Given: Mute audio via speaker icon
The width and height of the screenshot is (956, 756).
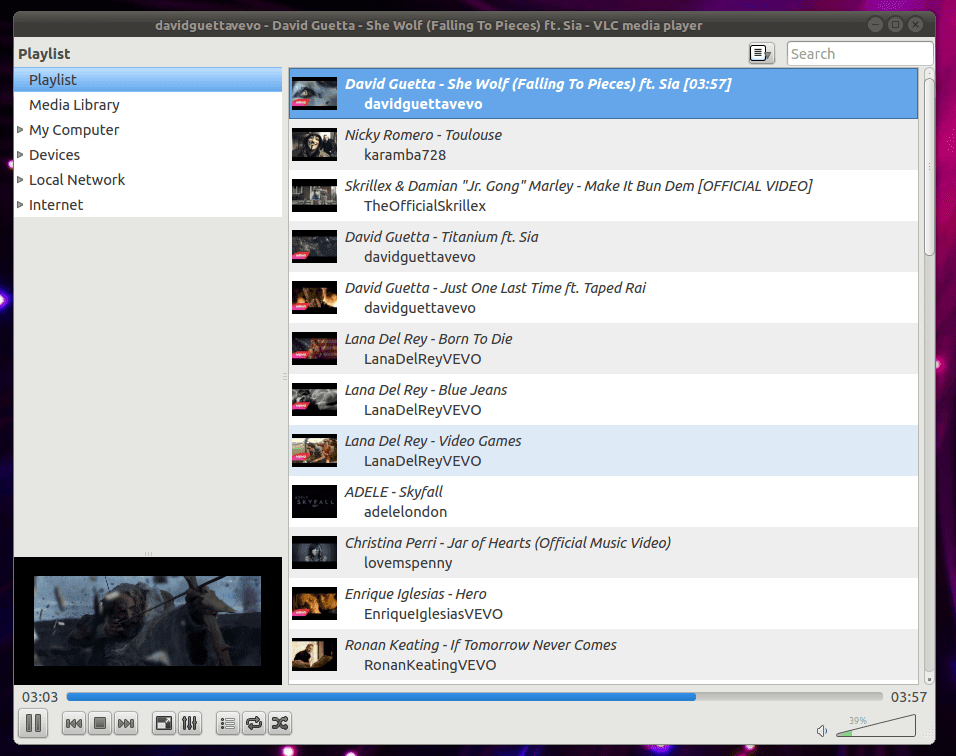Looking at the screenshot, I should [822, 730].
